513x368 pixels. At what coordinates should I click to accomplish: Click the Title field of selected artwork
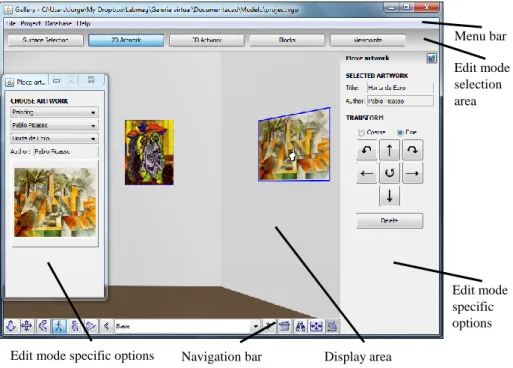(x=400, y=88)
